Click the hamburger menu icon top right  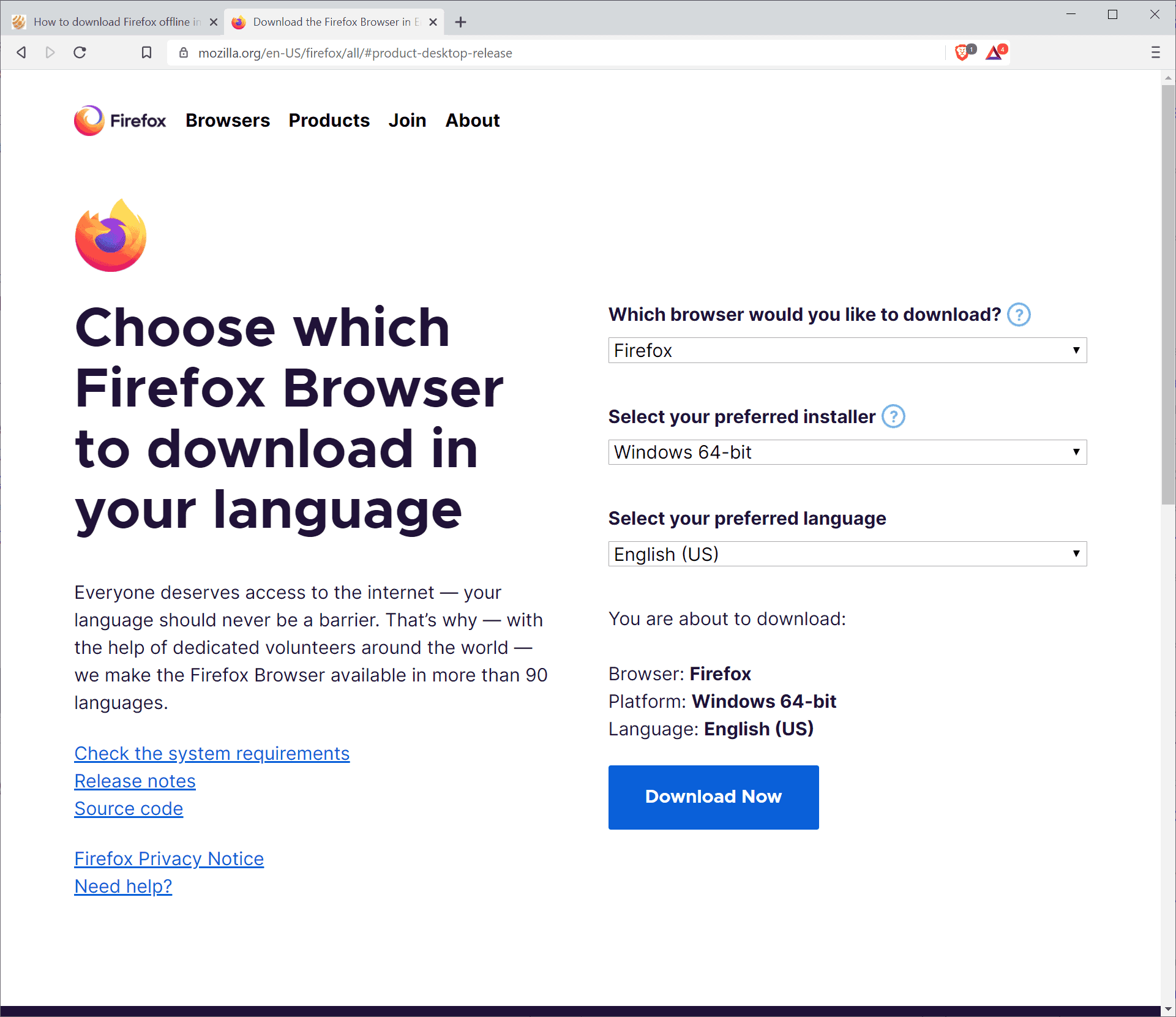tap(1155, 52)
